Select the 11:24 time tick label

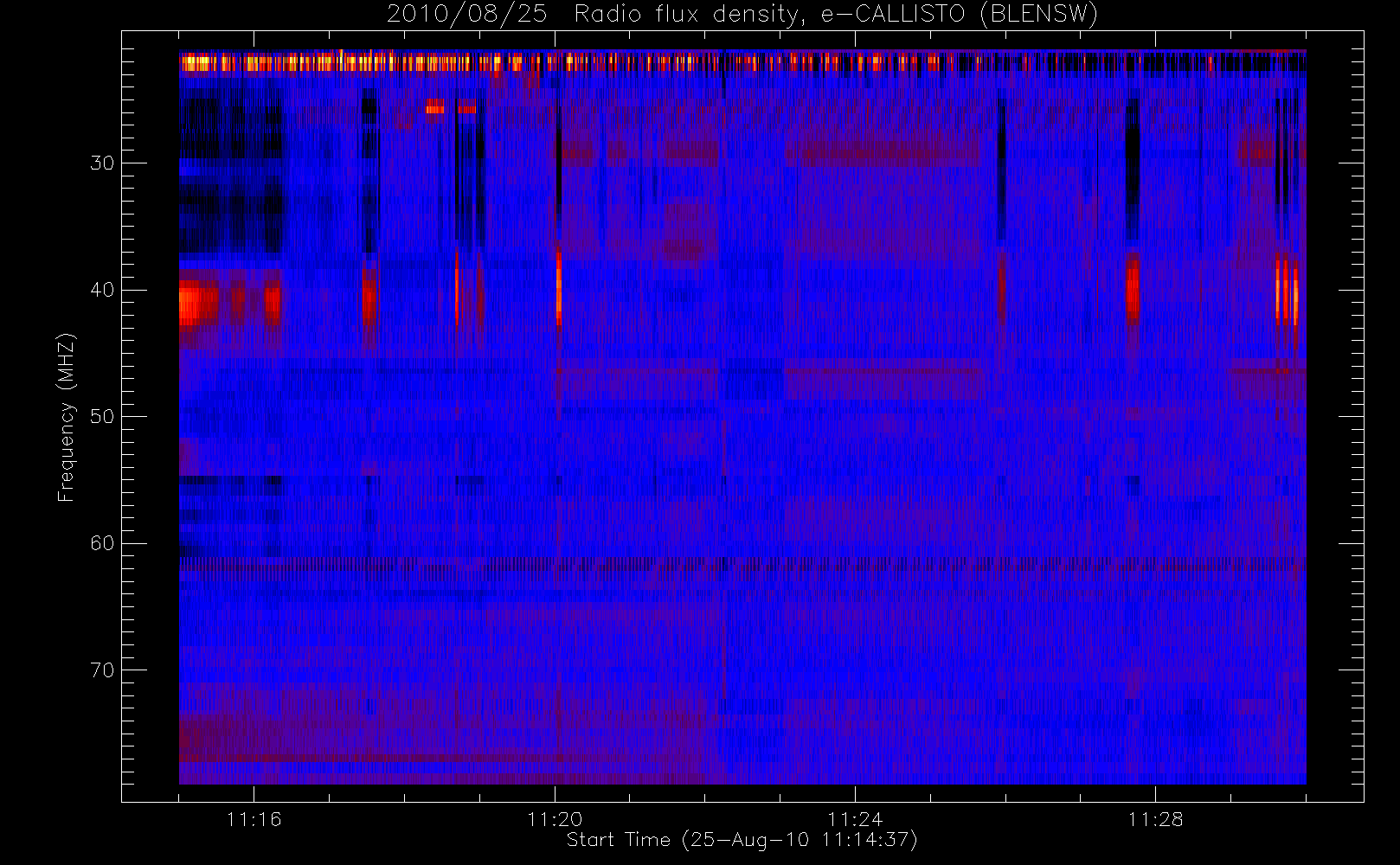855,819
